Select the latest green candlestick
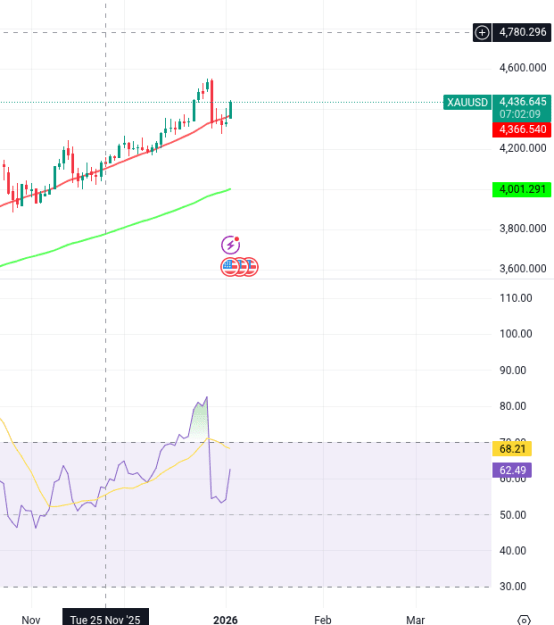This screenshot has width=554, height=625. (230, 110)
